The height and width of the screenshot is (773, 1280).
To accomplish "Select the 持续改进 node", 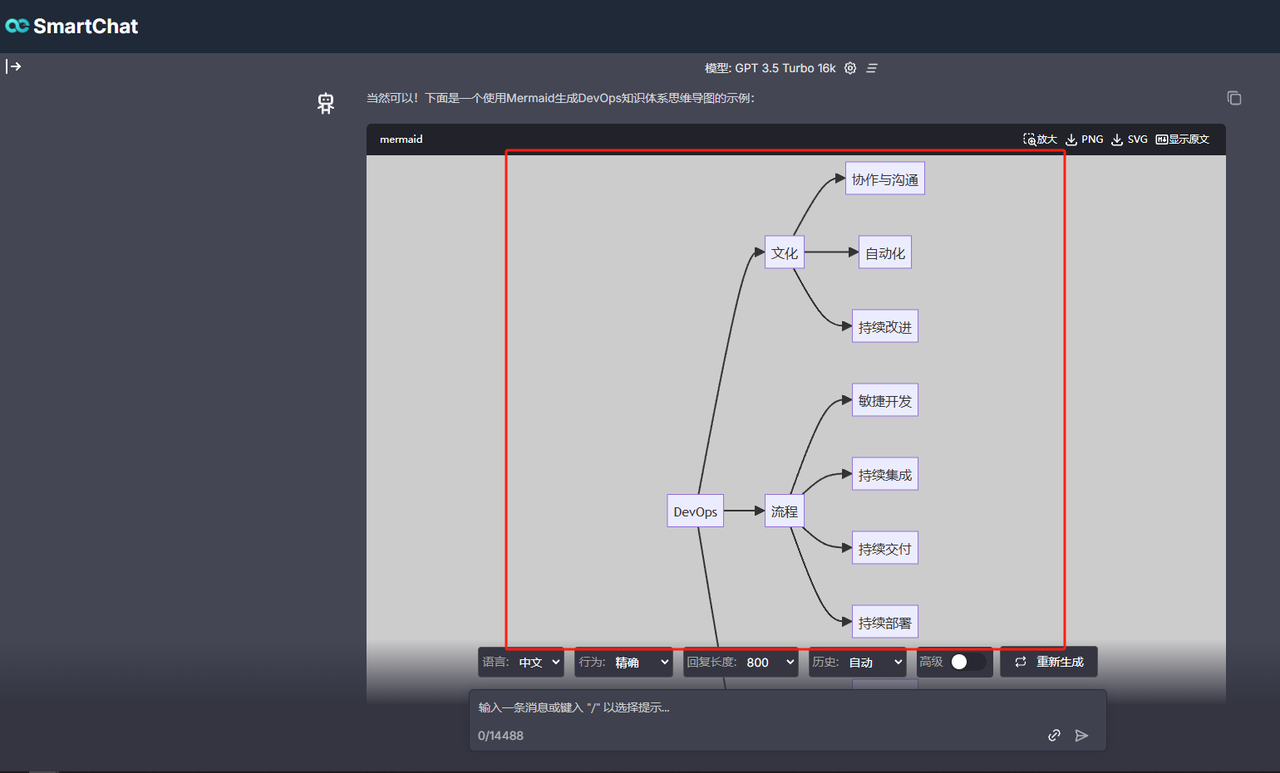I will coord(885,326).
